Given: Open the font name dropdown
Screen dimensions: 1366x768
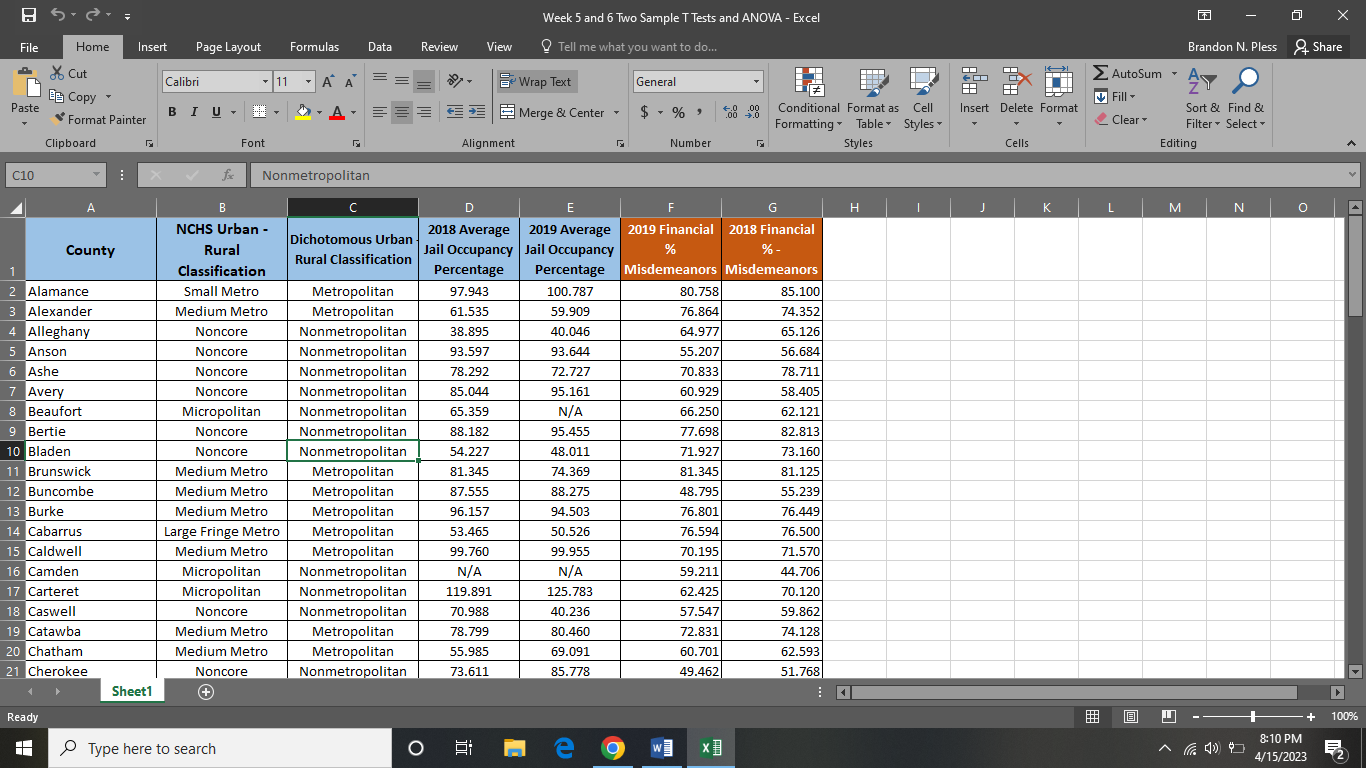Looking at the screenshot, I should click(x=263, y=80).
